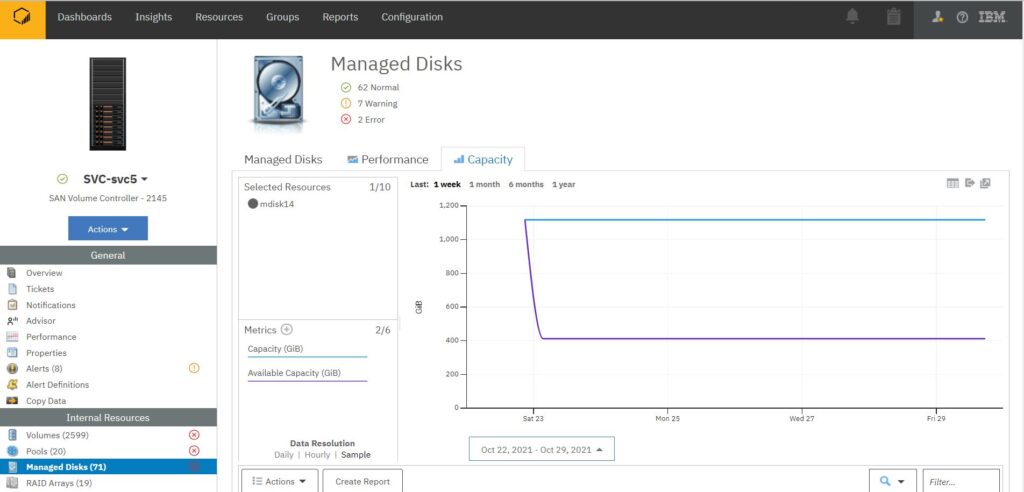The width and height of the screenshot is (1024, 492).
Task: Click the blue capacity line in the chart
Action: (754, 220)
